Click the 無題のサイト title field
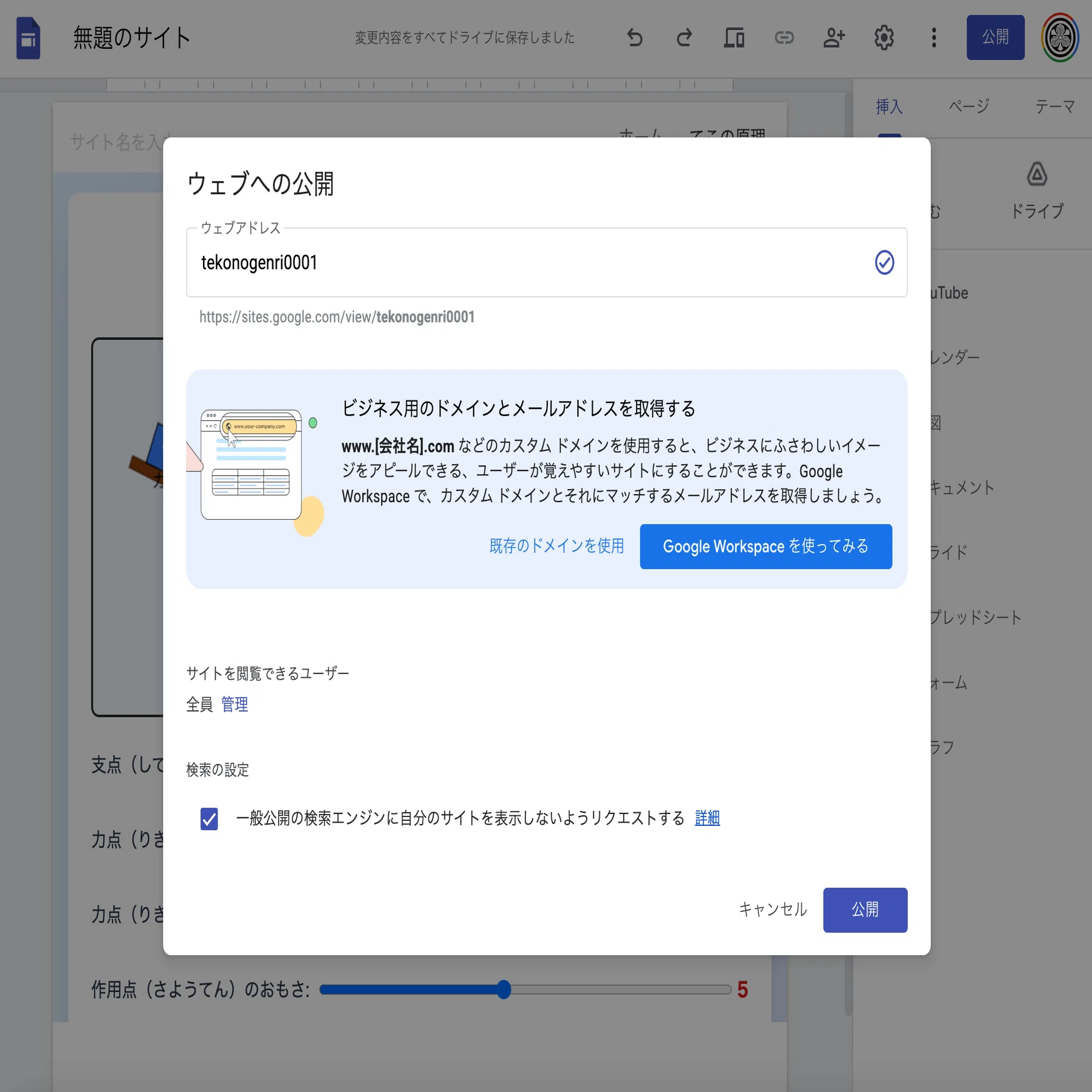Screen dimensions: 1092x1092 coord(132,38)
